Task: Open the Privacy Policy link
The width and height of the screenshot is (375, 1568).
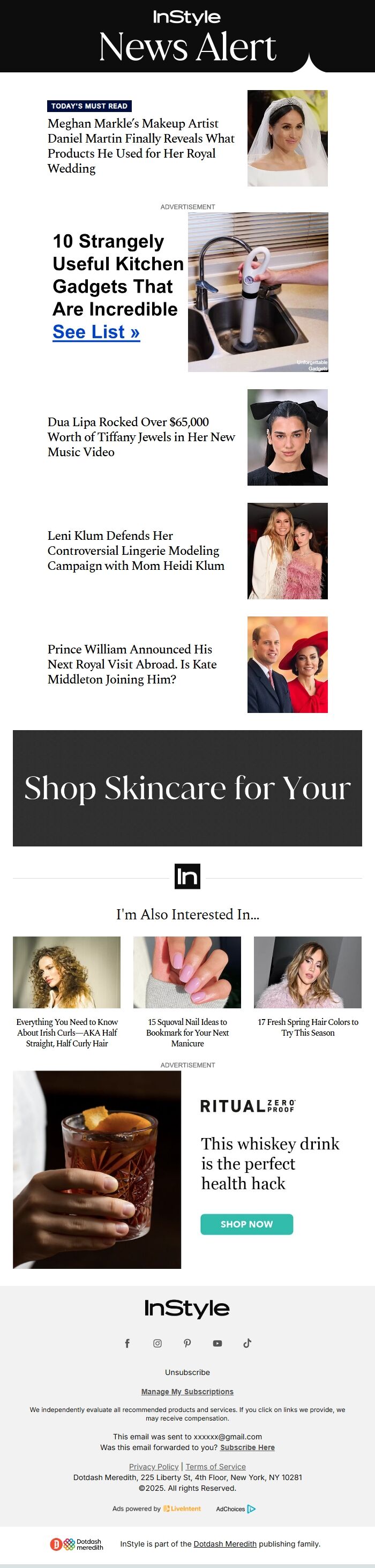Action: click(154, 1466)
